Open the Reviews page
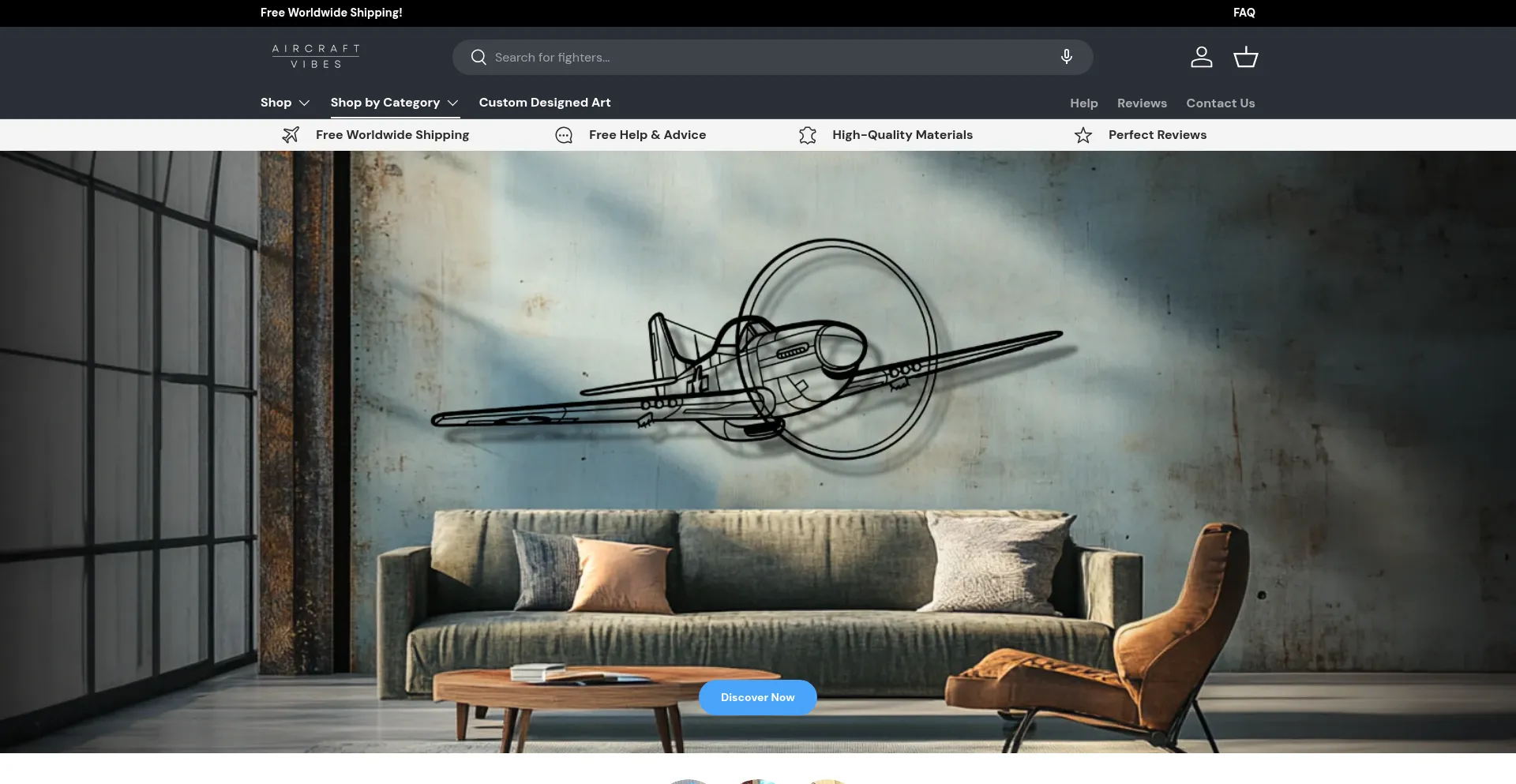The height and width of the screenshot is (784, 1516). pos(1142,103)
